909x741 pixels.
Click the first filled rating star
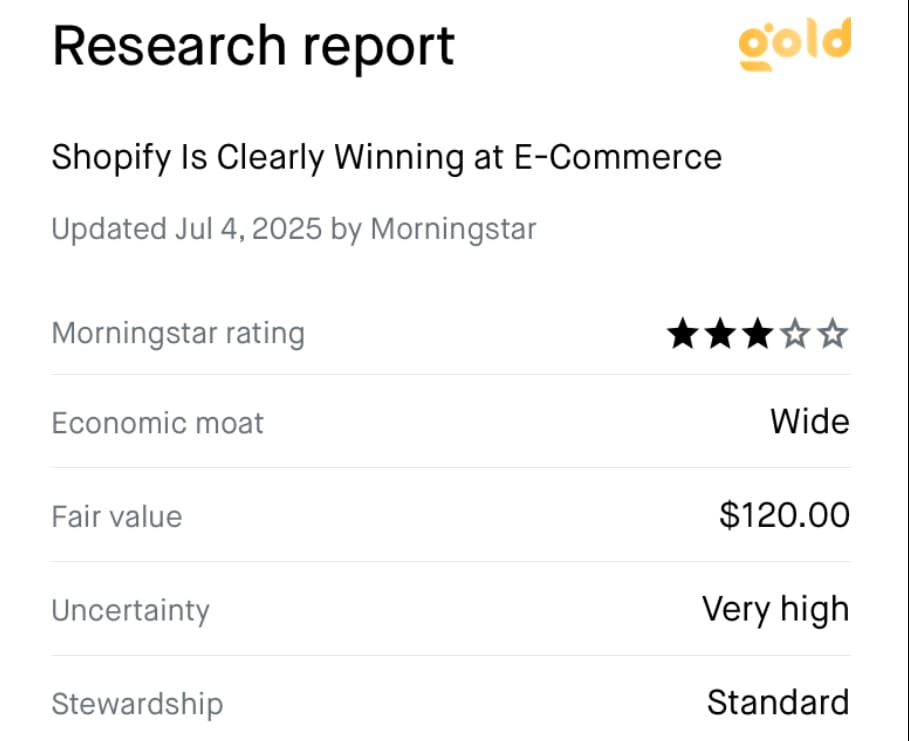(682, 333)
